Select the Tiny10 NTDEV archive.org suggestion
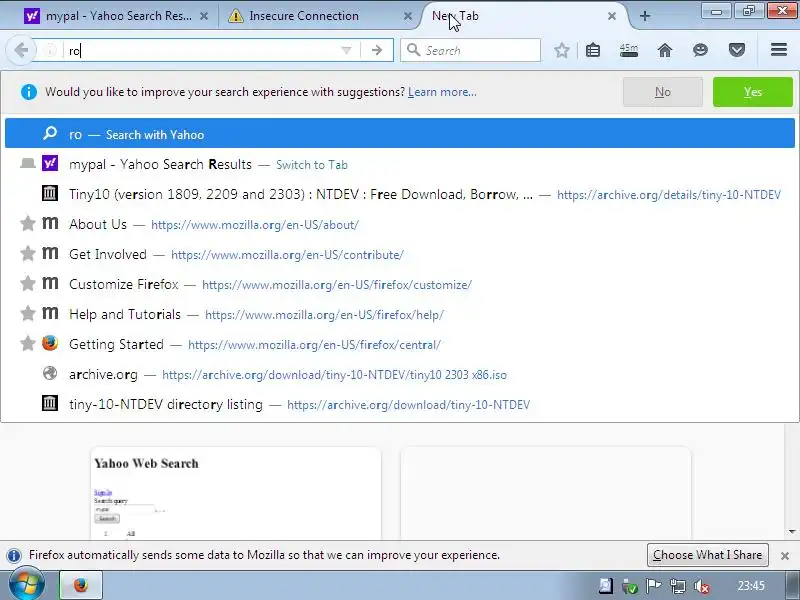800x600 pixels. 400,194
